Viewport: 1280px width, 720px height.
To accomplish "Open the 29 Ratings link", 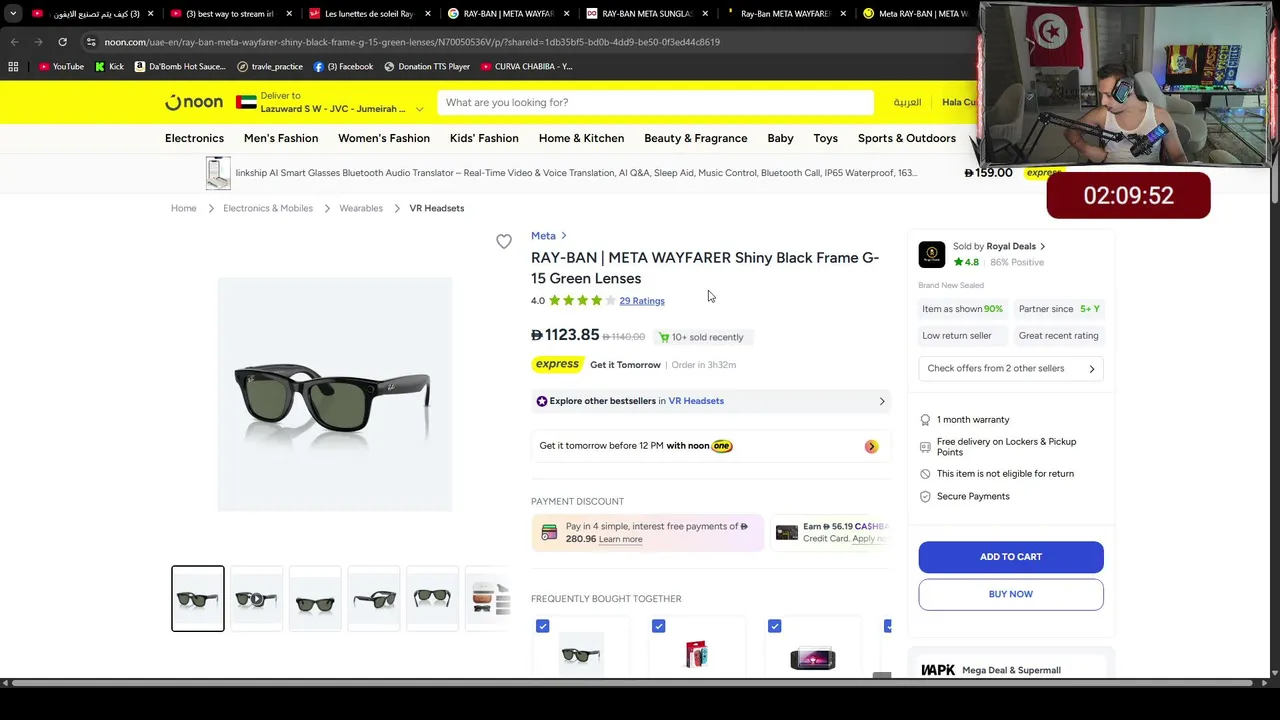I will (x=642, y=301).
